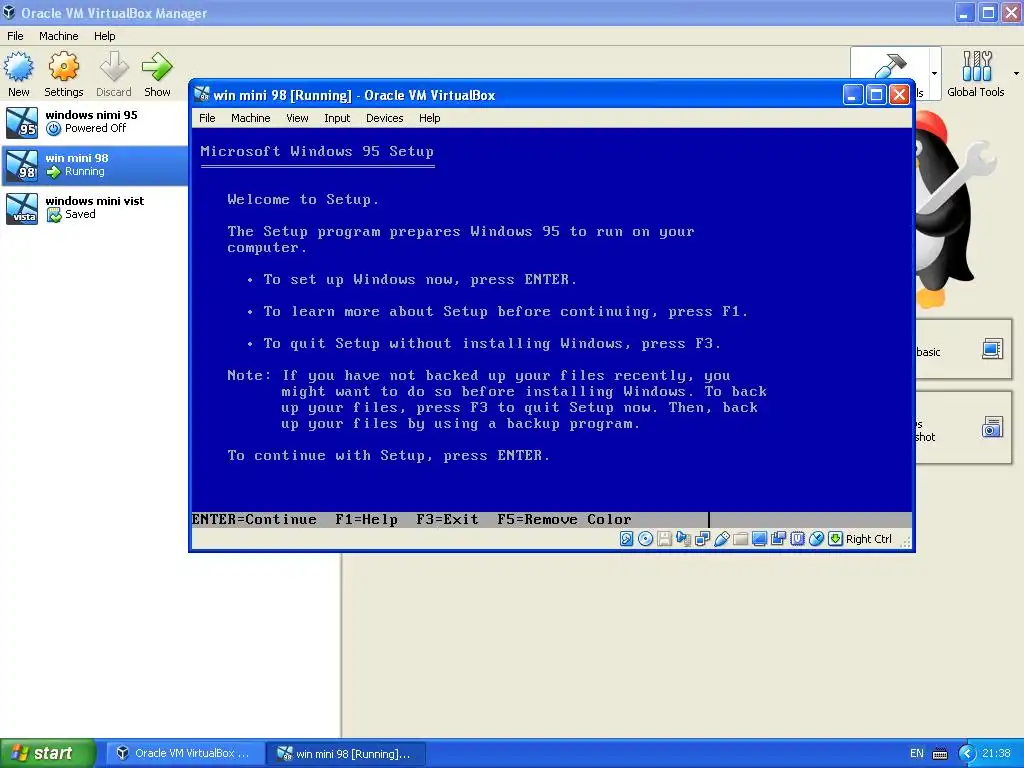Click the network adapter status icon
The width and height of the screenshot is (1024, 768).
[702, 539]
